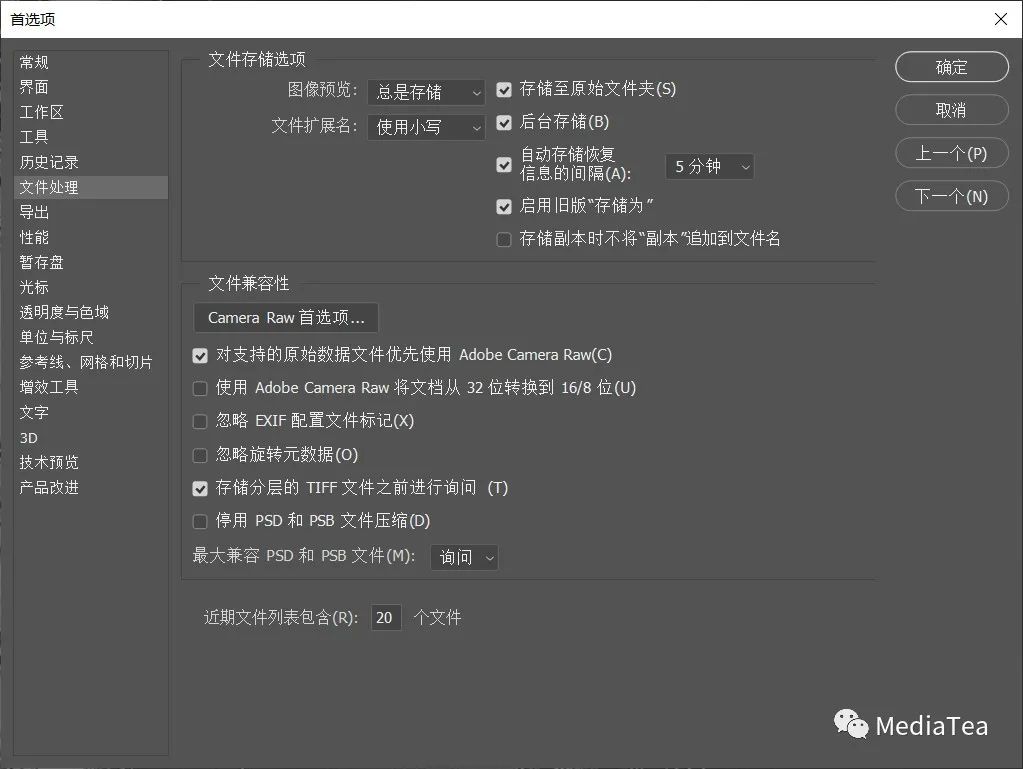
Task: Open the 最大兼容 PSD 和 PSB dropdown
Action: (x=465, y=557)
